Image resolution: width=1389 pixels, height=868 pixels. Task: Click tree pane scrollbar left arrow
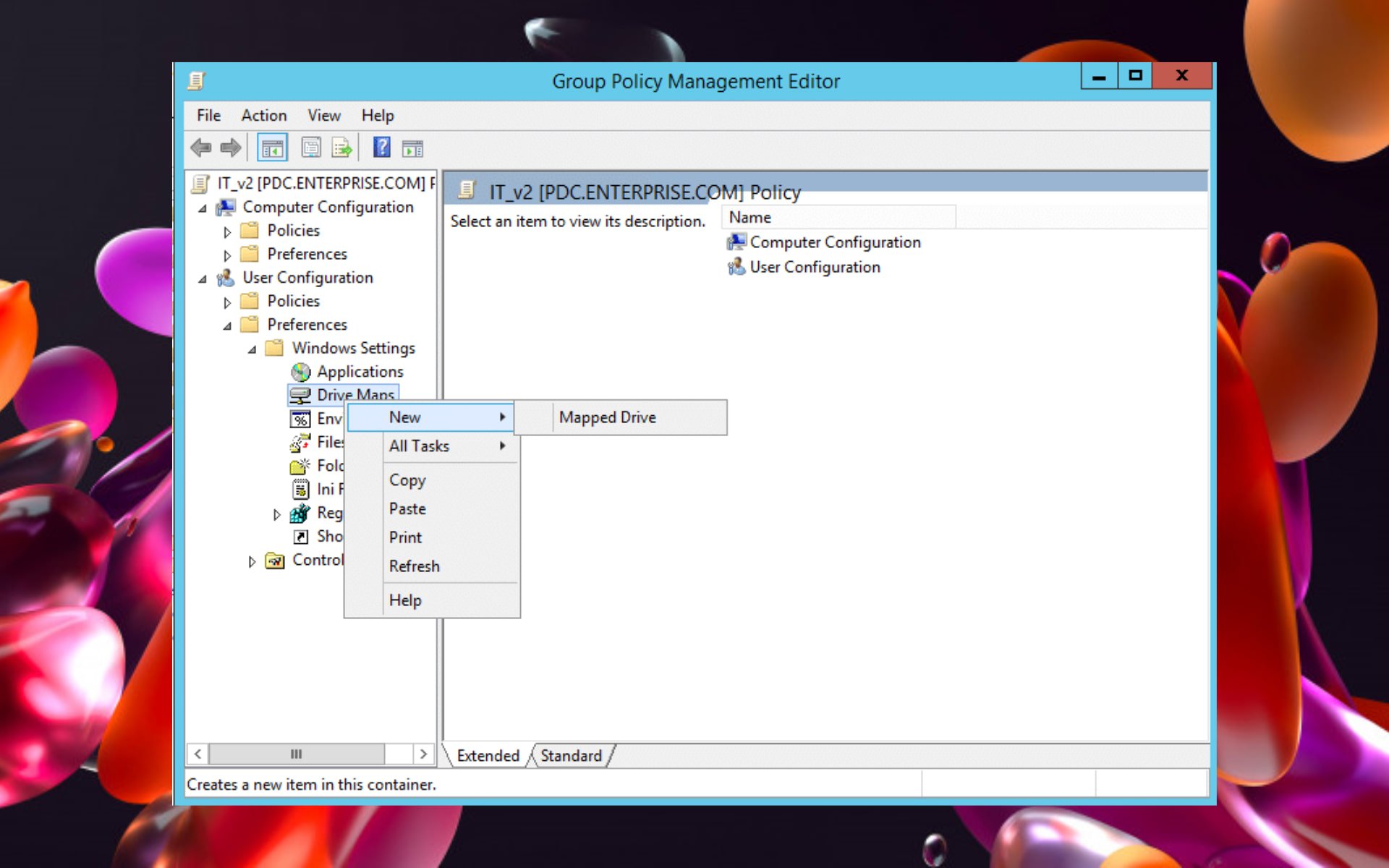pos(197,754)
